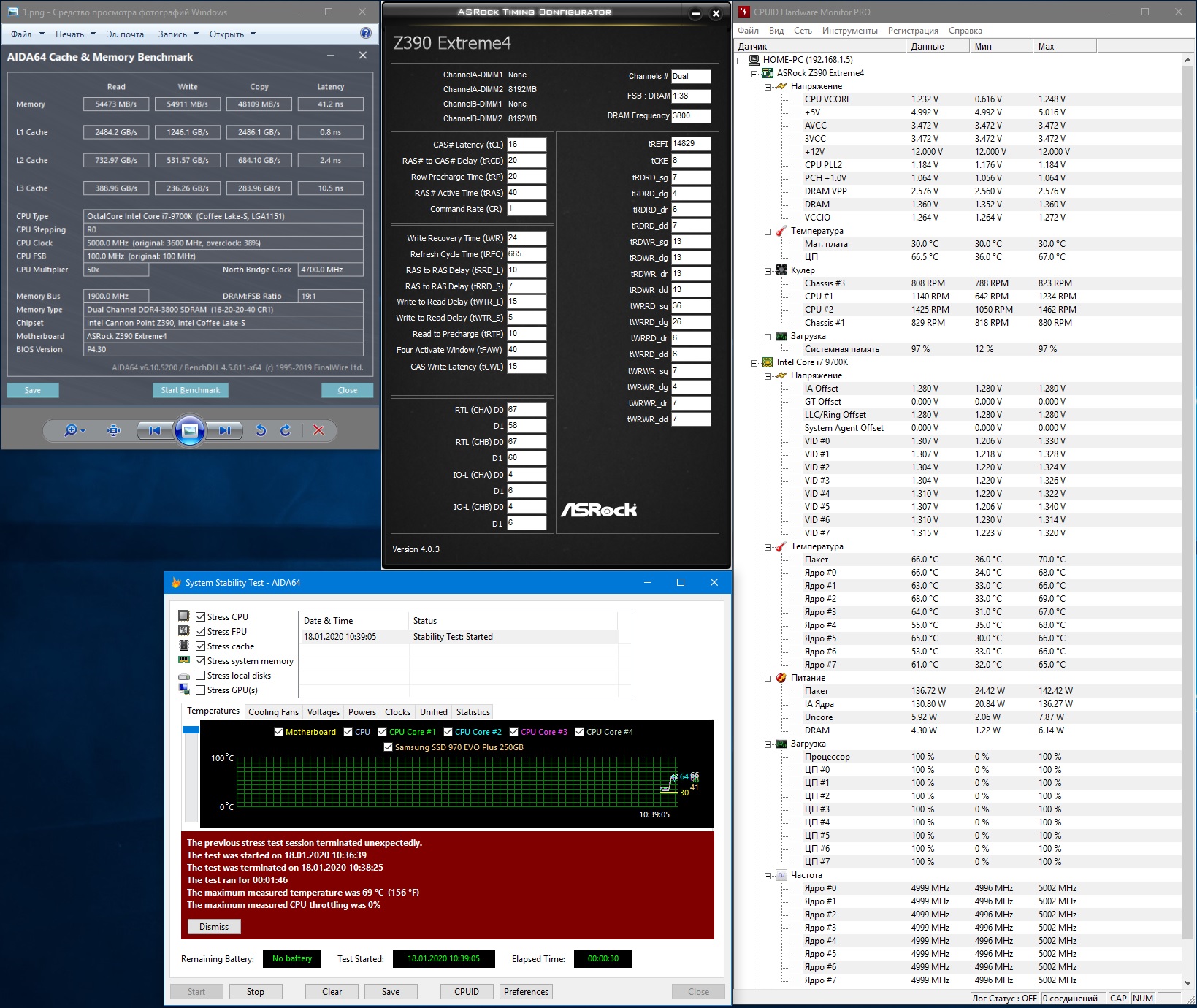Select the 'Stability Test: Started' log row

pos(460,637)
